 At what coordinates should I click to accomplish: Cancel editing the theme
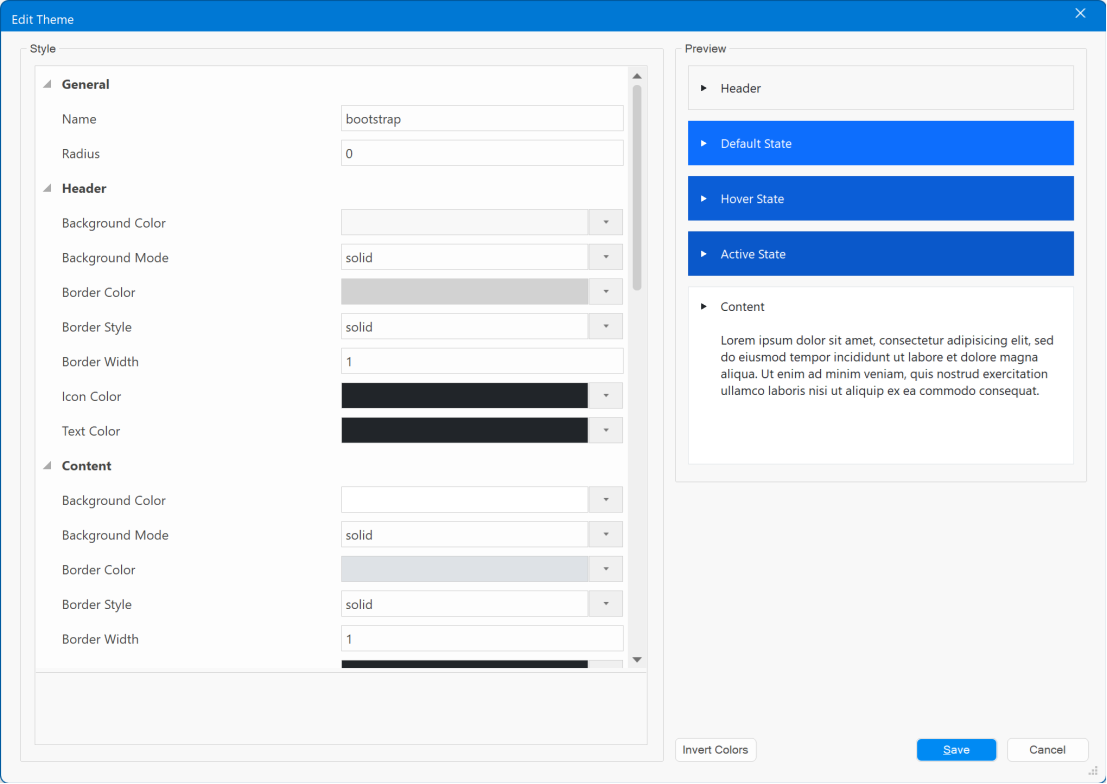click(x=1047, y=749)
